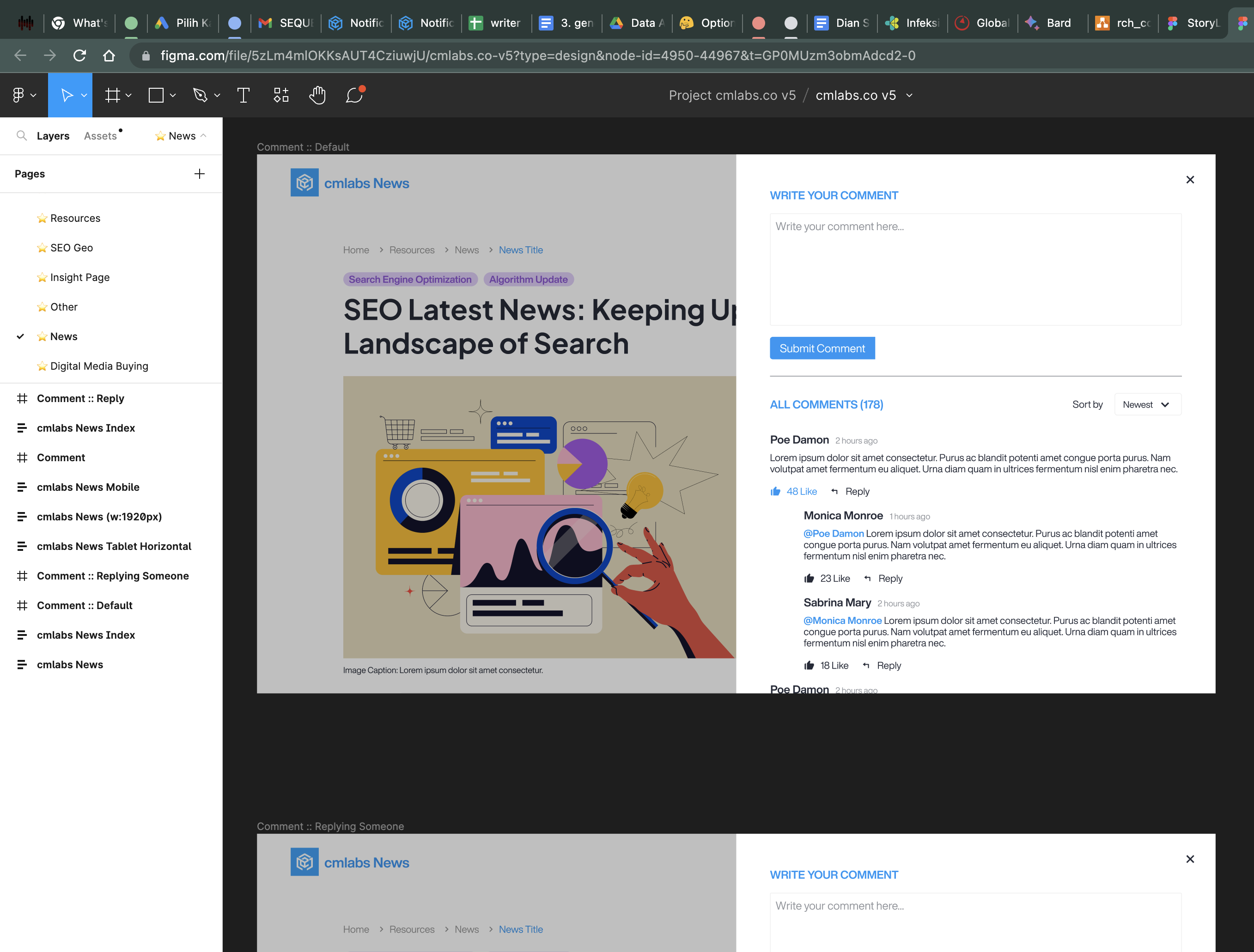Click the site lock icon in address bar
Viewport: 1254px width, 952px height.
(x=146, y=55)
